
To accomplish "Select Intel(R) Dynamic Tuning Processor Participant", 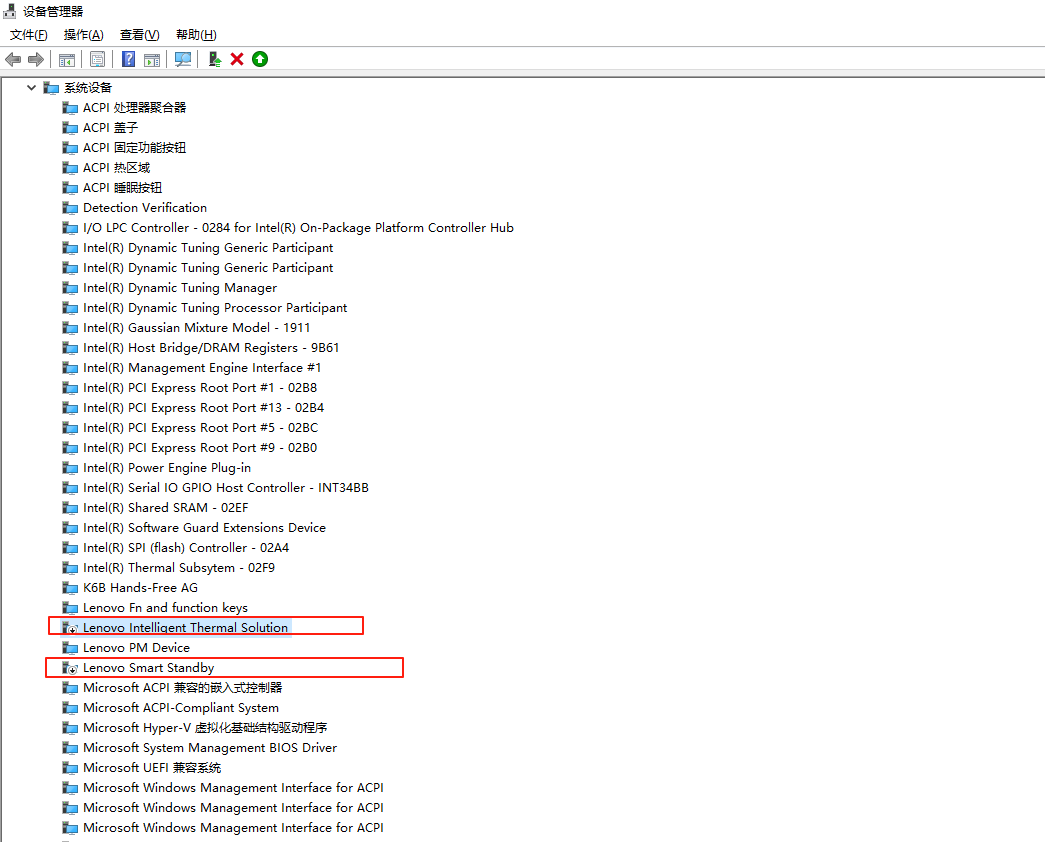I will 215,307.
